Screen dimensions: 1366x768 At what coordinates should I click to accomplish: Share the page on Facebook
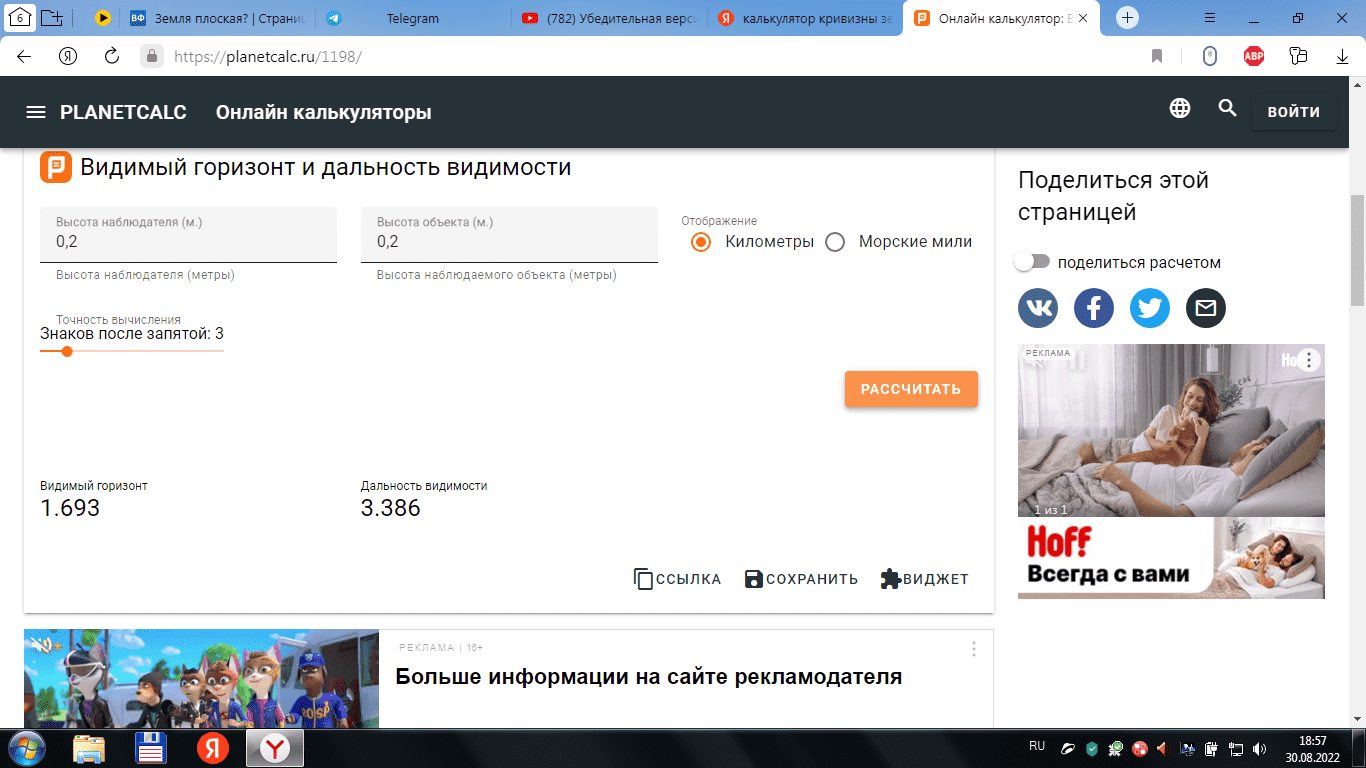[x=1094, y=308]
